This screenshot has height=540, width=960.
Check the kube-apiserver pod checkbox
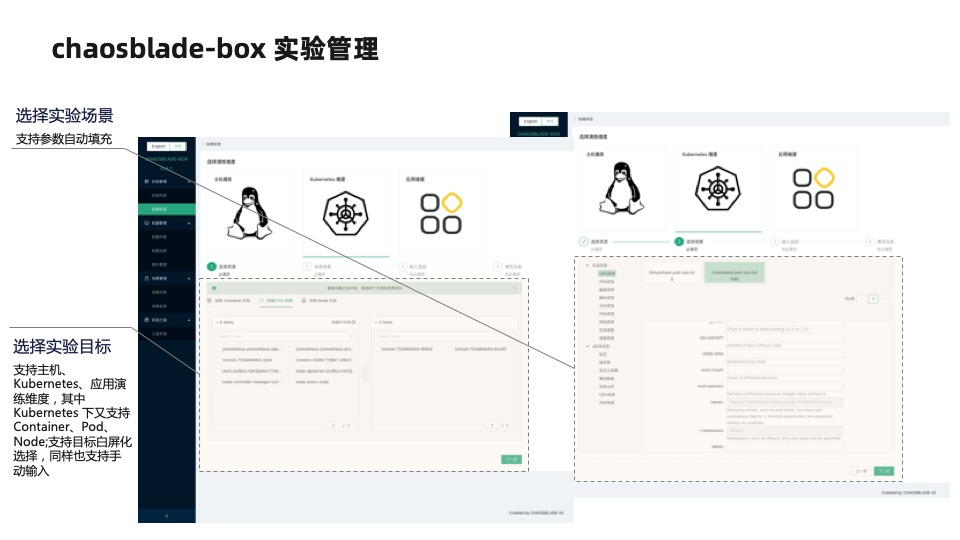(x=291, y=371)
